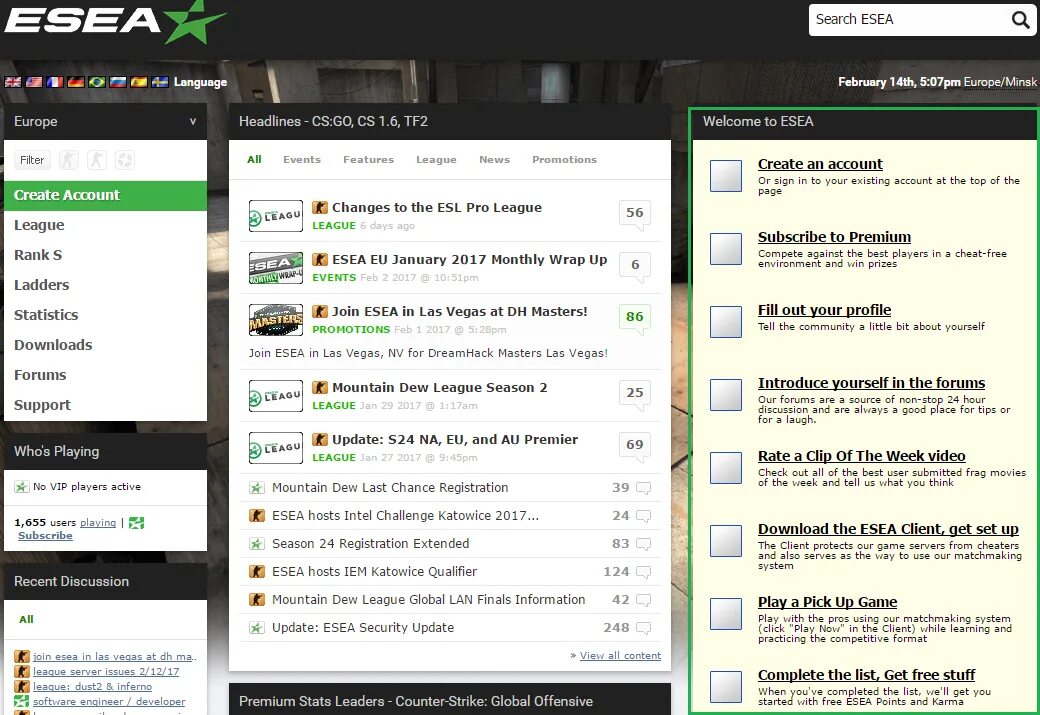Click CS icon before Join ESEA in Las Vegas headline
Screen dimensions: 1040x715
pos(320,311)
